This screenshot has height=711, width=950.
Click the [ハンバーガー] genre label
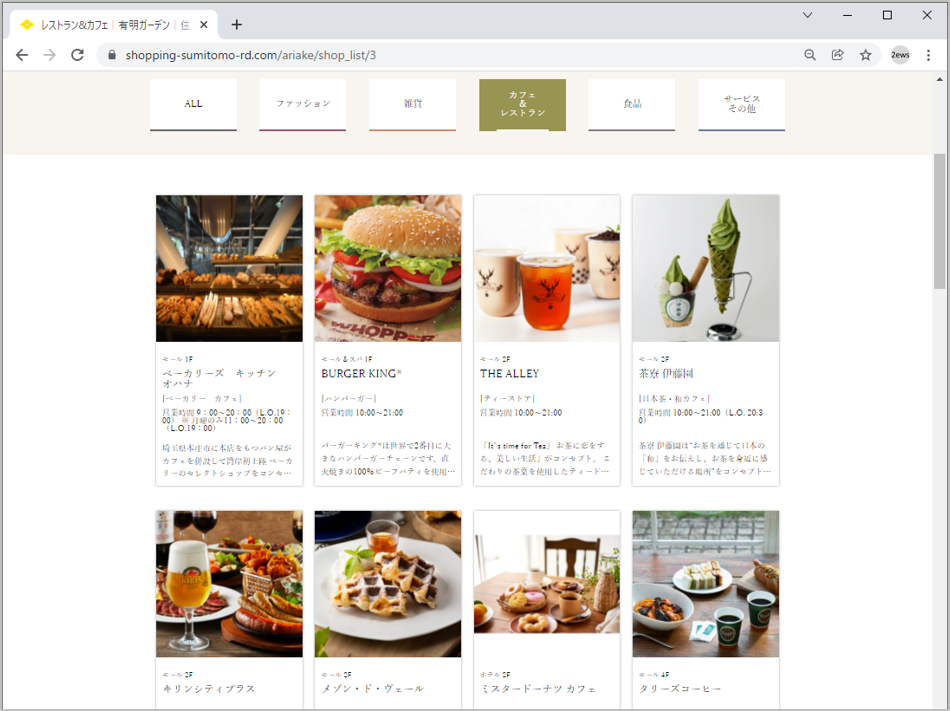pos(349,398)
